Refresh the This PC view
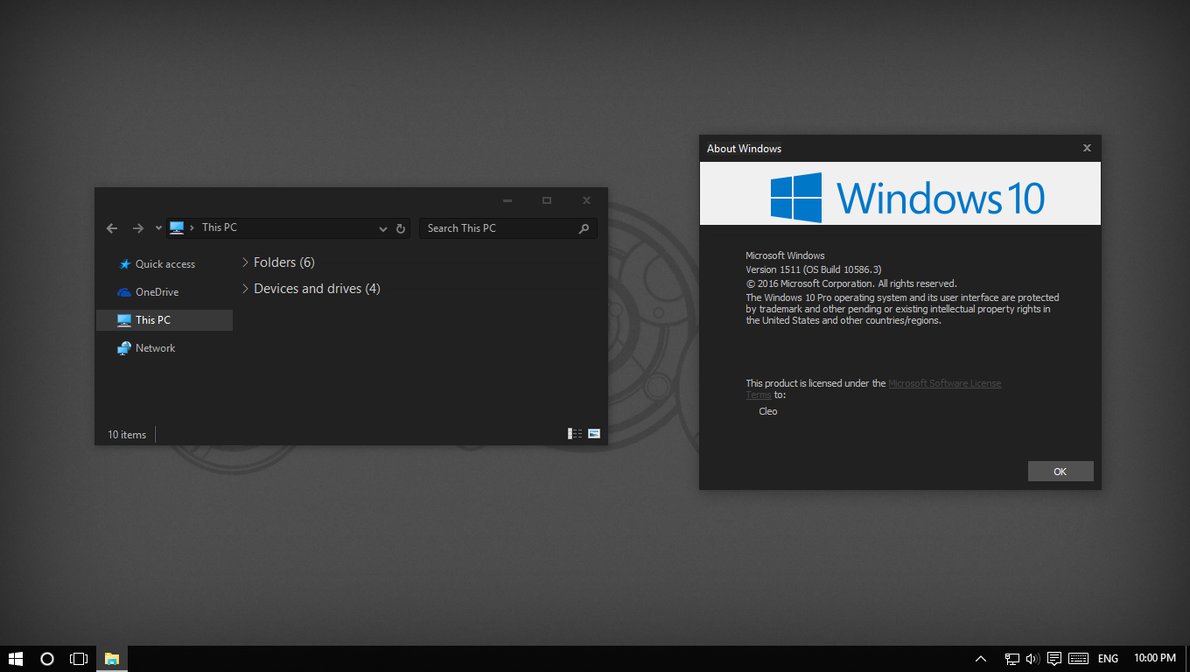This screenshot has width=1190, height=672. (x=401, y=229)
